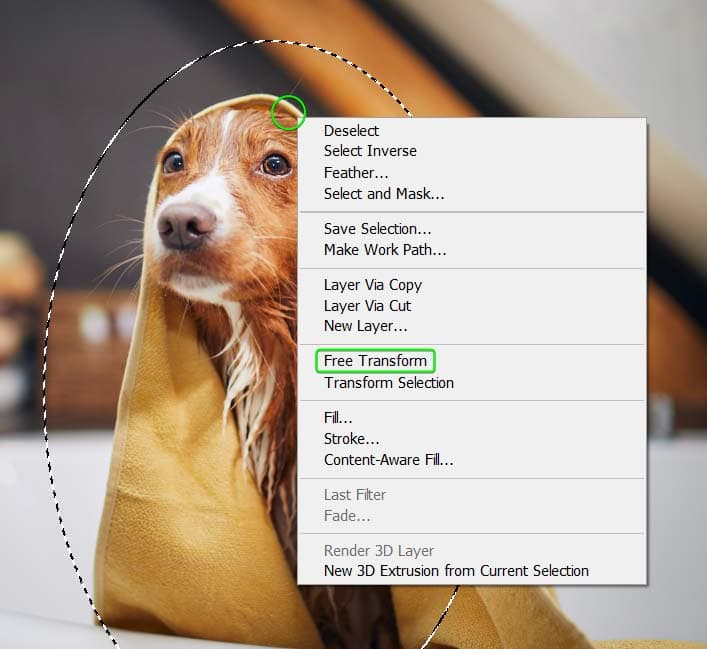This screenshot has height=649, width=707.
Task: Click the greyed Last Filter entry
Action: 472,495
